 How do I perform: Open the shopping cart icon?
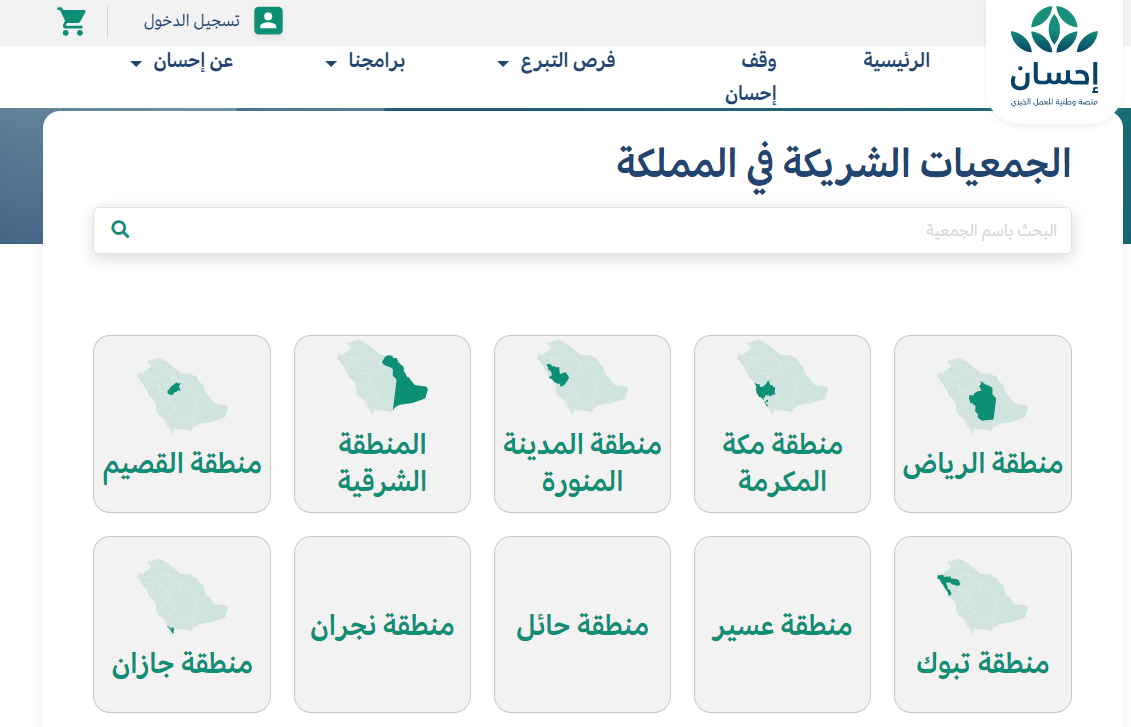pyautogui.click(x=71, y=21)
